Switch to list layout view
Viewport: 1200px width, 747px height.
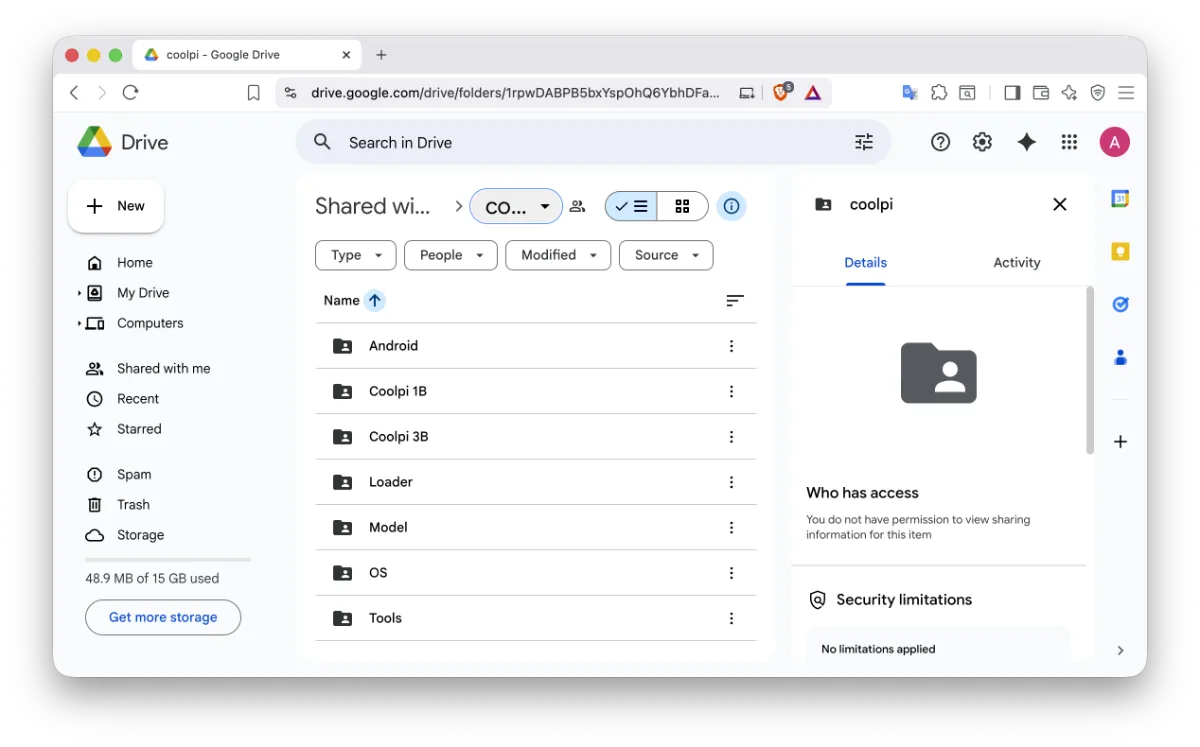631,207
